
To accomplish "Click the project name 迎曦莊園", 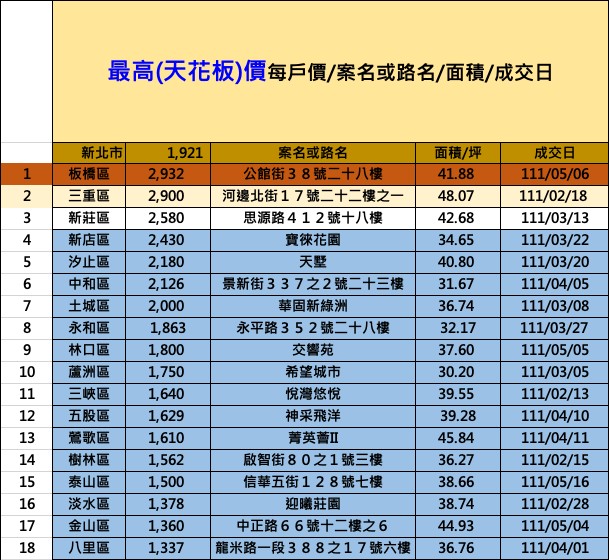I will pos(313,504).
